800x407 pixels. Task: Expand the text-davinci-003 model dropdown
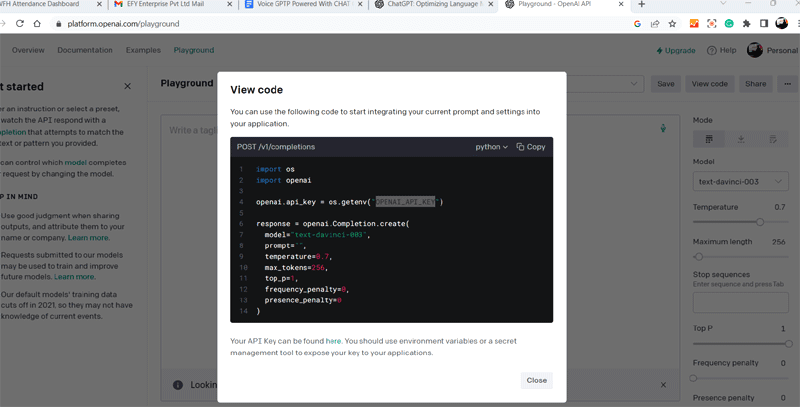click(x=740, y=182)
